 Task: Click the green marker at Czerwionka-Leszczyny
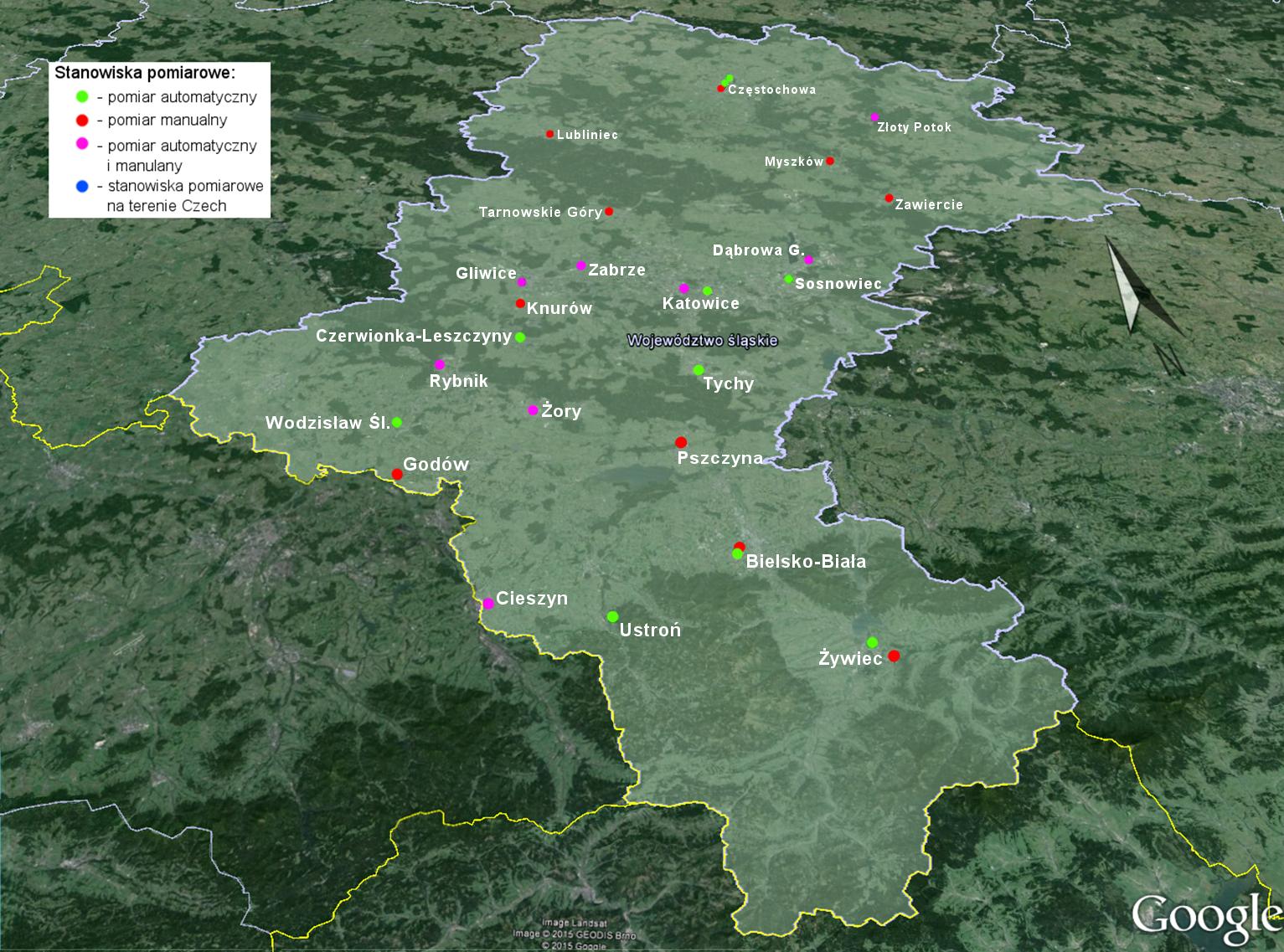click(x=520, y=337)
